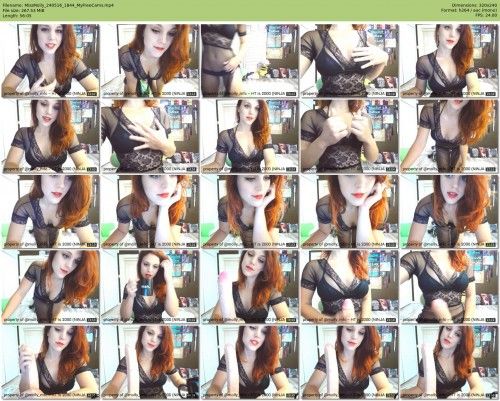Select the last thumbnail in the top row
The width and height of the screenshot is (500, 401).
[449, 61]
